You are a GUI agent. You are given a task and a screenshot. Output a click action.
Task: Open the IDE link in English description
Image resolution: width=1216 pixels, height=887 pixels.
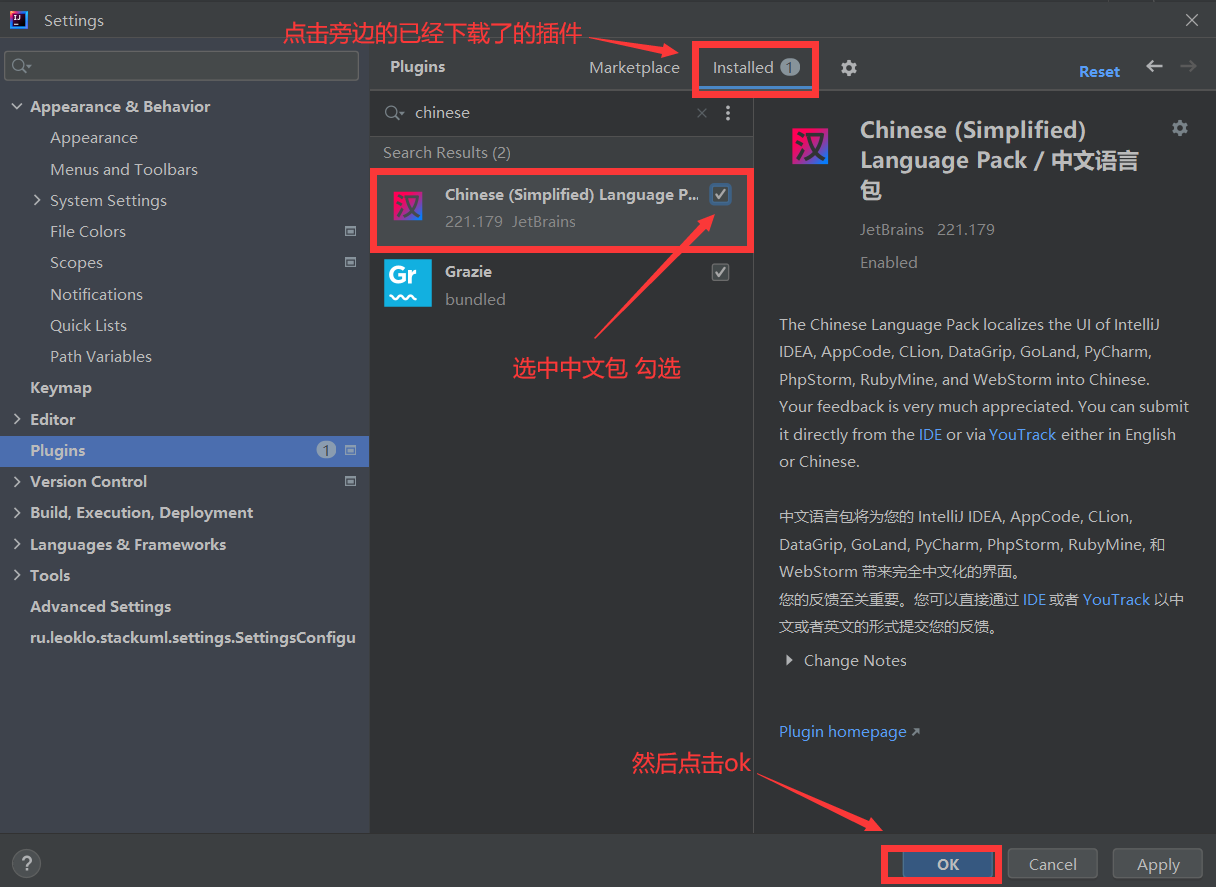click(x=930, y=434)
